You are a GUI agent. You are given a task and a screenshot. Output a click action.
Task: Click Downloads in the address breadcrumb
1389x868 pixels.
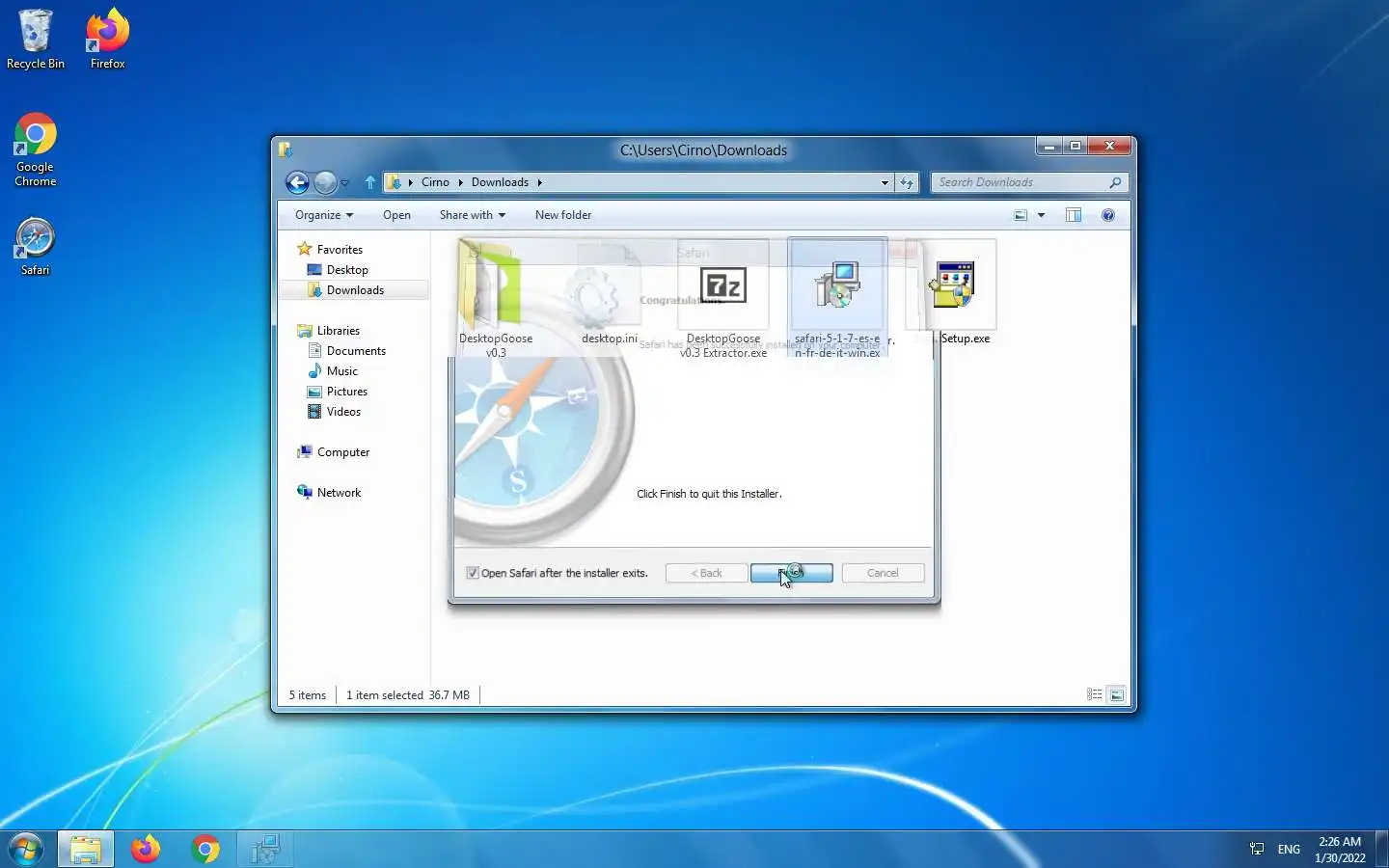coord(500,182)
